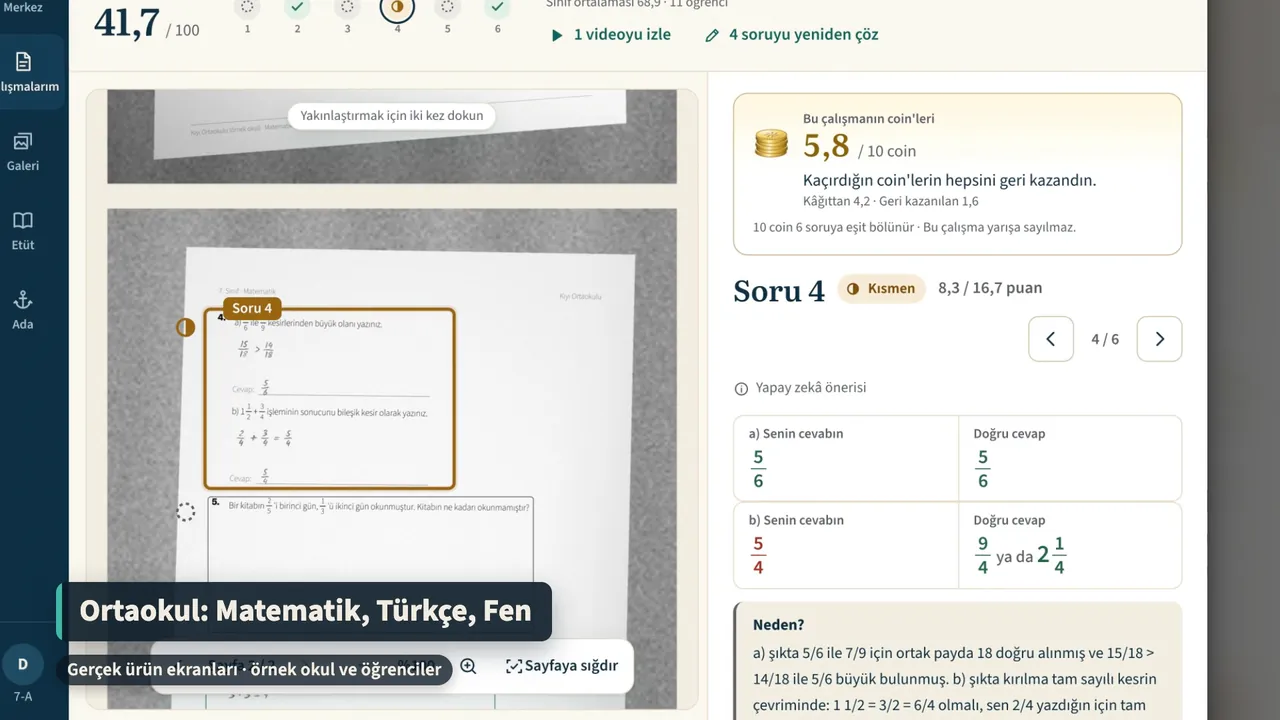The height and width of the screenshot is (720, 1280).
Task: Zoom in with the magnifier icon
Action: [x=468, y=666]
